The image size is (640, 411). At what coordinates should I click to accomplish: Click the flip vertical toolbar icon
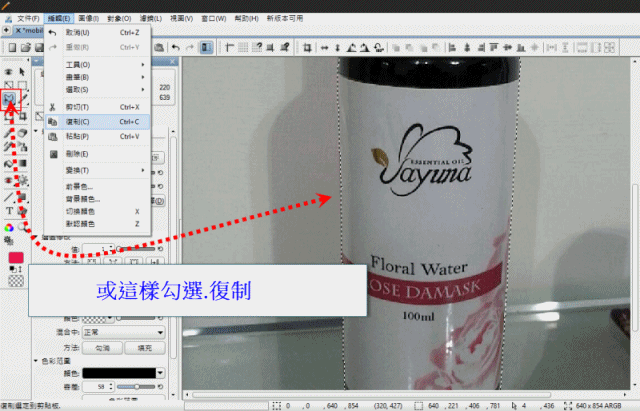click(x=338, y=48)
